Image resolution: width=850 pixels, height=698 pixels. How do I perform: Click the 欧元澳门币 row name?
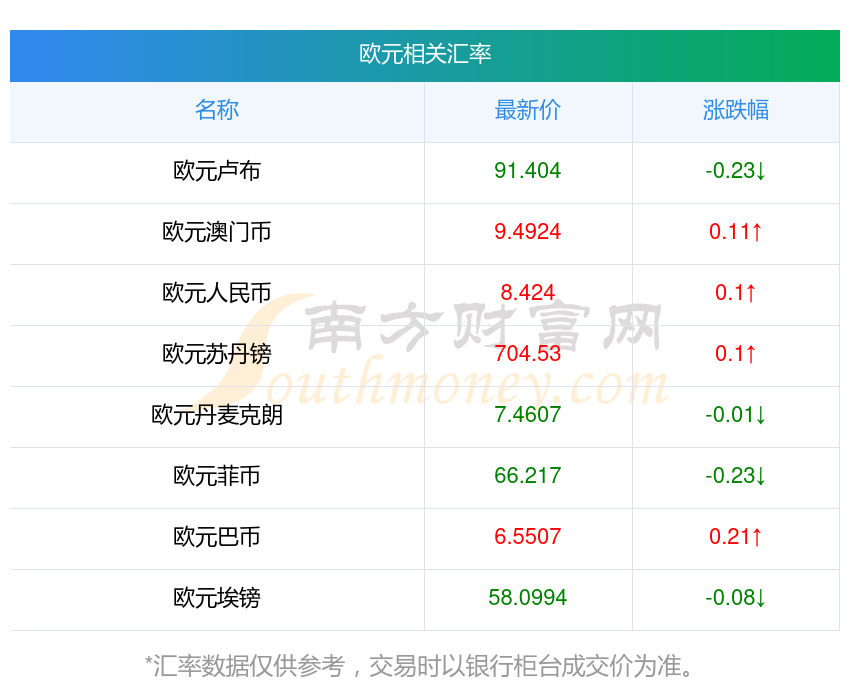(x=217, y=232)
